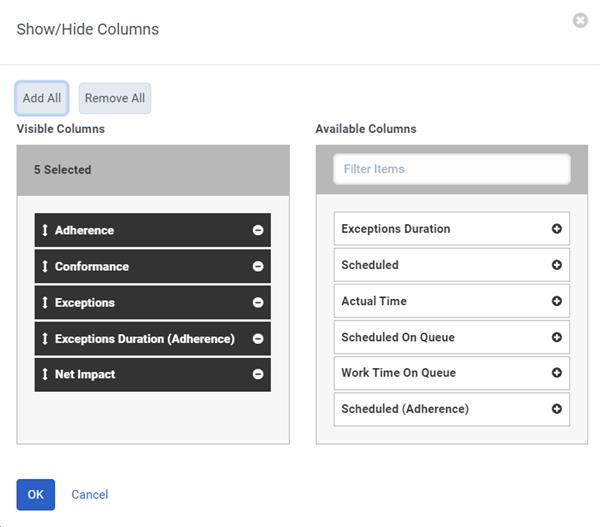Screen dimensions: 600x527
Task: Click the Remove All button
Action: (115, 98)
